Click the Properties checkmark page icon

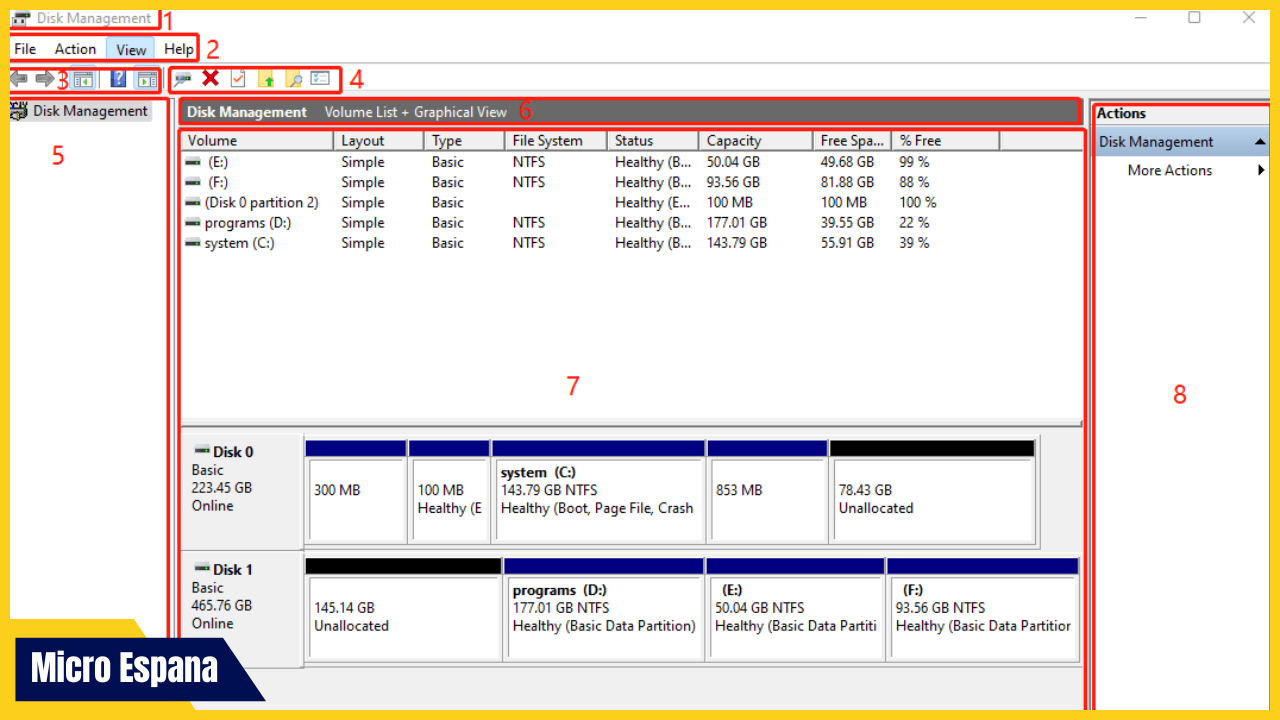pos(238,79)
